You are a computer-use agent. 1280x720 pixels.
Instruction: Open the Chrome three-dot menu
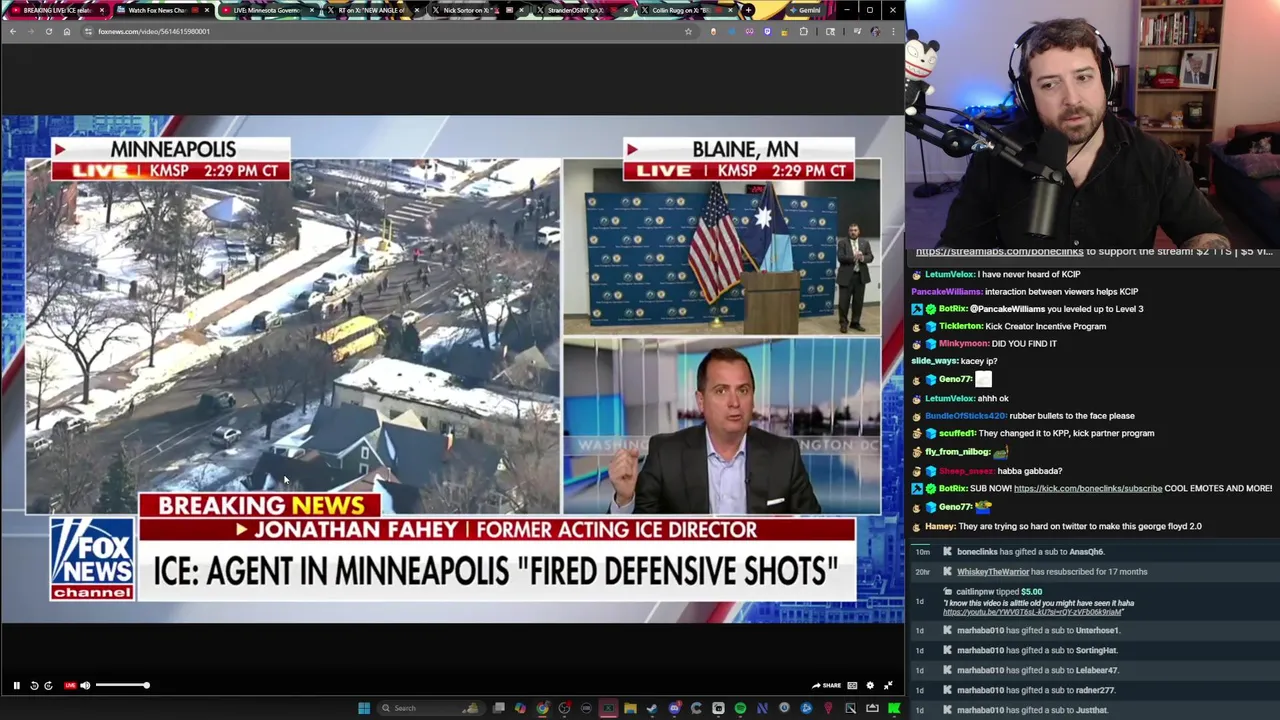(x=893, y=31)
